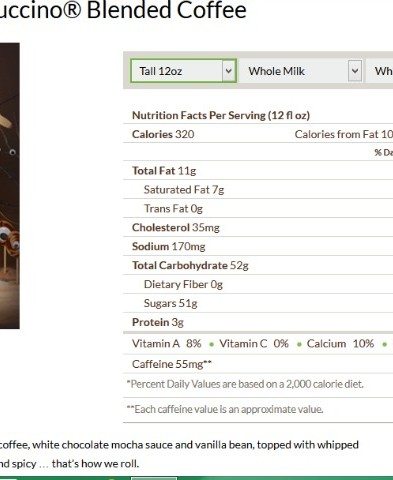Click the Caffeine 55mg line

point(172,364)
